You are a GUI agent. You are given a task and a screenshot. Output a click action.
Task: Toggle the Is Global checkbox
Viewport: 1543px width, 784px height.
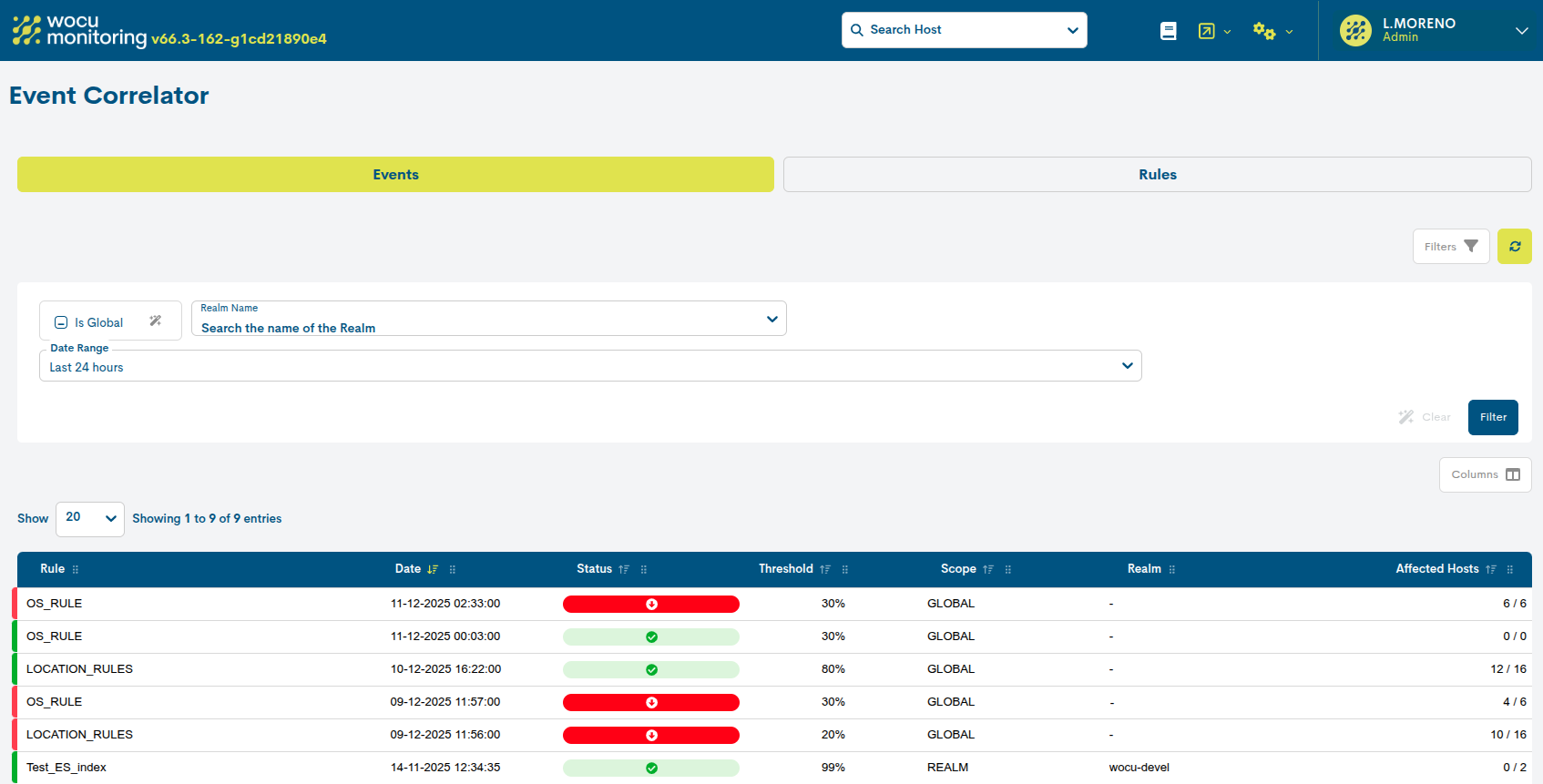pos(61,322)
